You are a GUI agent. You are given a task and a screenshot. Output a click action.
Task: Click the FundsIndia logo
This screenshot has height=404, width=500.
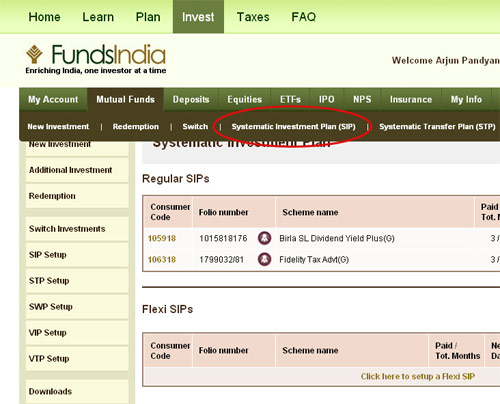(x=96, y=59)
